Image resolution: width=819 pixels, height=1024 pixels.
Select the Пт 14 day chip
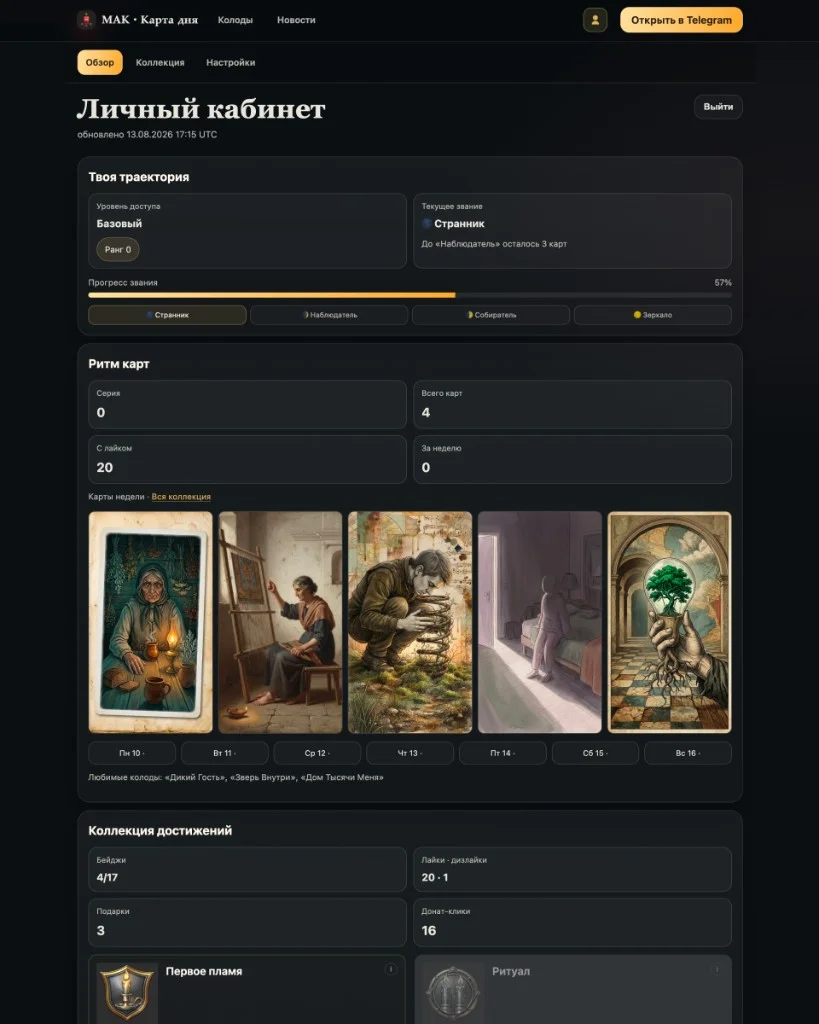pyautogui.click(x=503, y=753)
